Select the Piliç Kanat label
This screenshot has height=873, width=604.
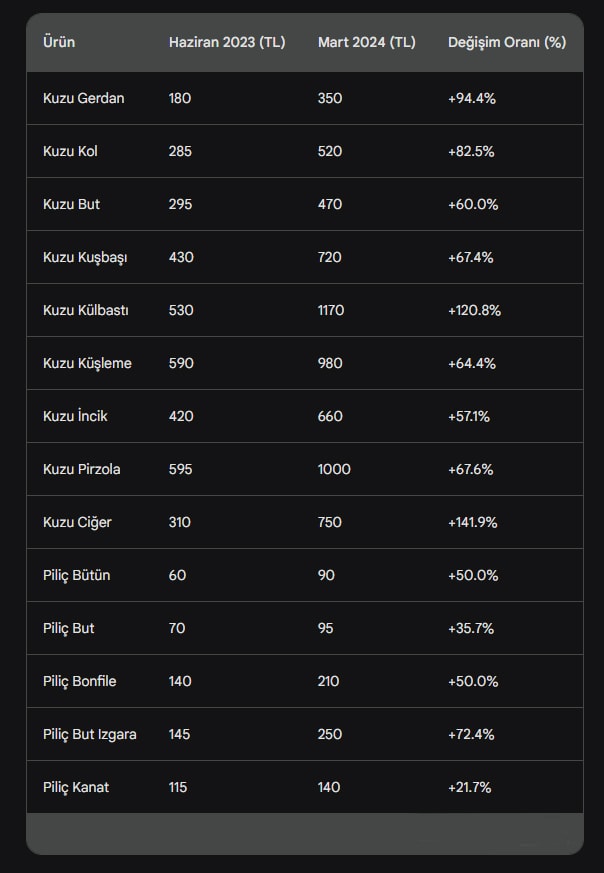tap(76, 787)
